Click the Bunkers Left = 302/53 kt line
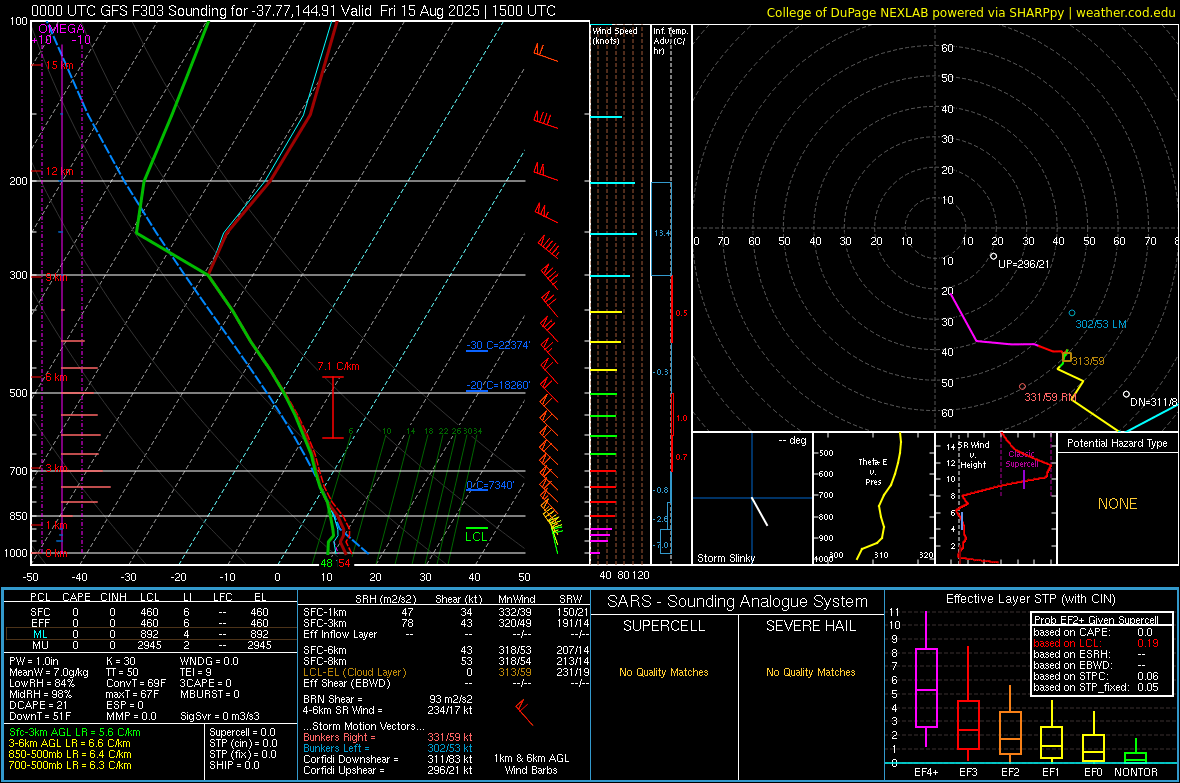The image size is (1180, 783). 388,748
